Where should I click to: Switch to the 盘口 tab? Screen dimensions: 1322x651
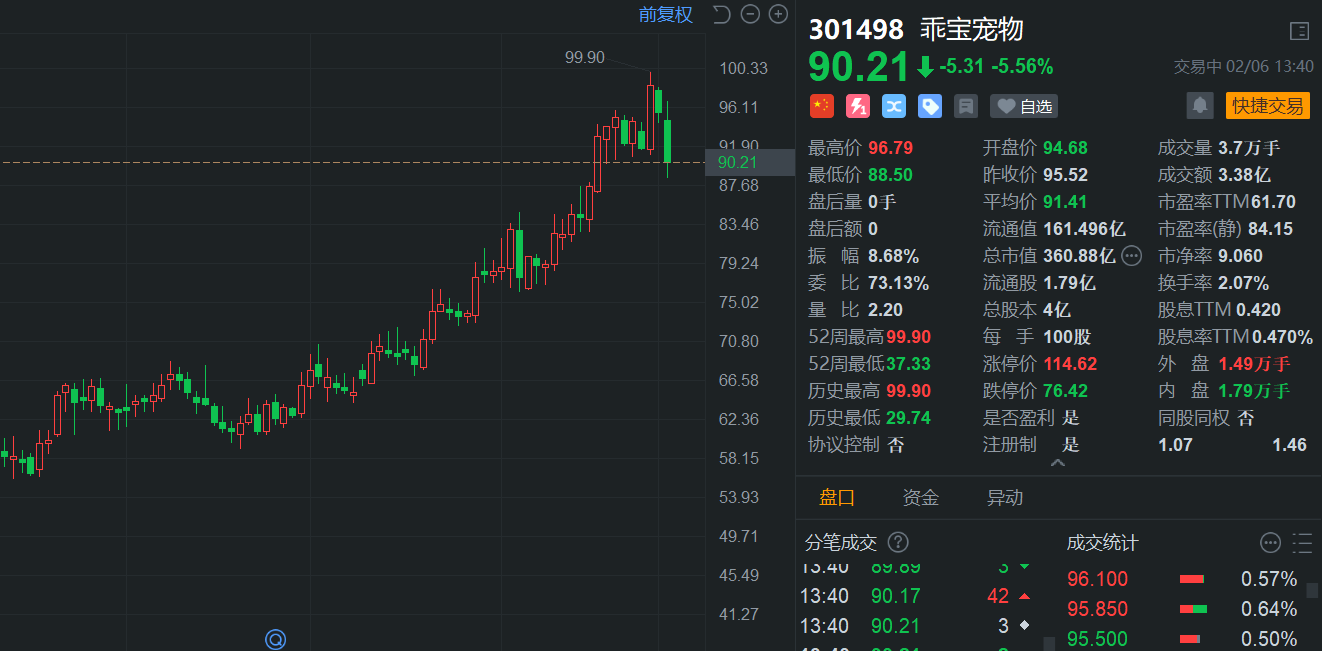(837, 497)
